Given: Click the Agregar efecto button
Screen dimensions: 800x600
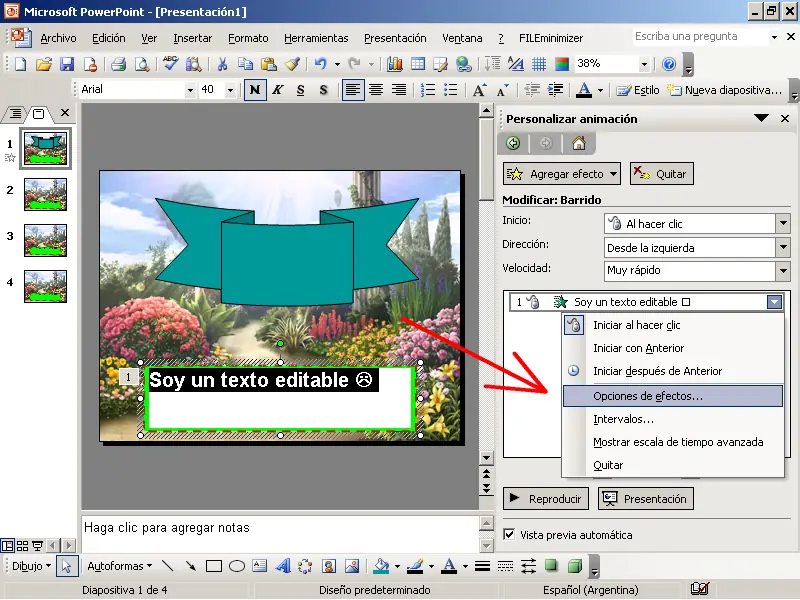Looking at the screenshot, I should 562,174.
